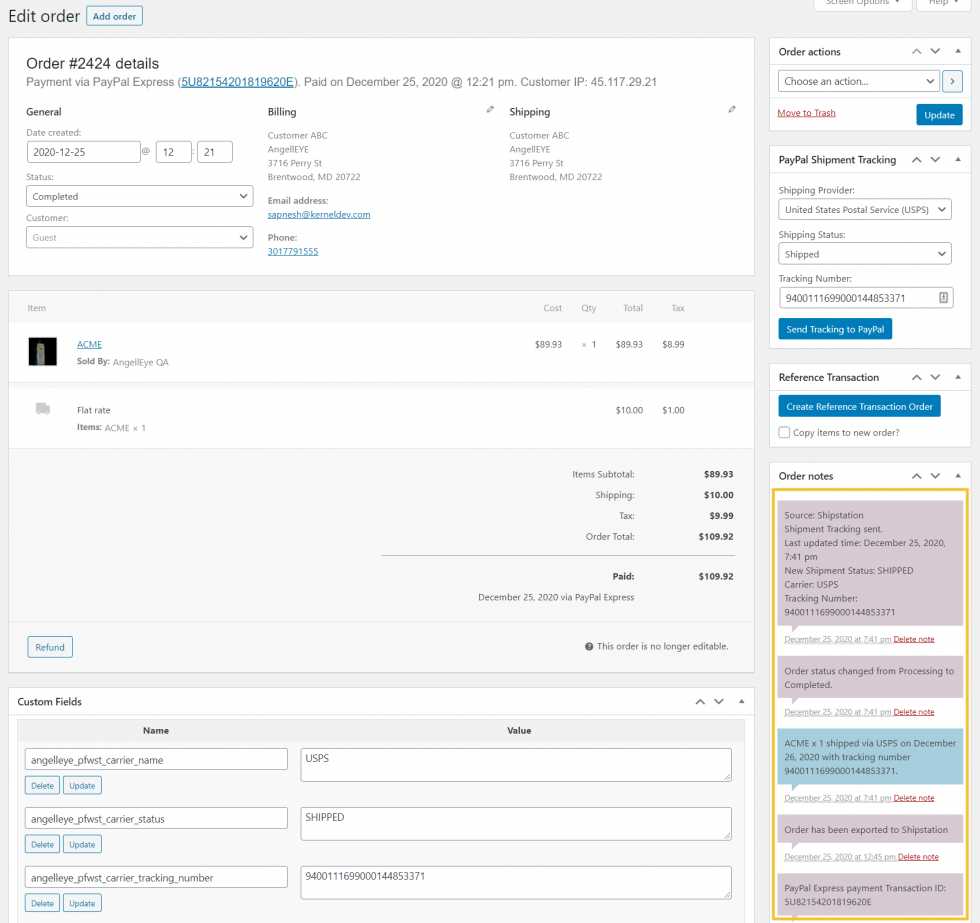Move Reference Transaction panel down
The image size is (980, 923).
(935, 377)
